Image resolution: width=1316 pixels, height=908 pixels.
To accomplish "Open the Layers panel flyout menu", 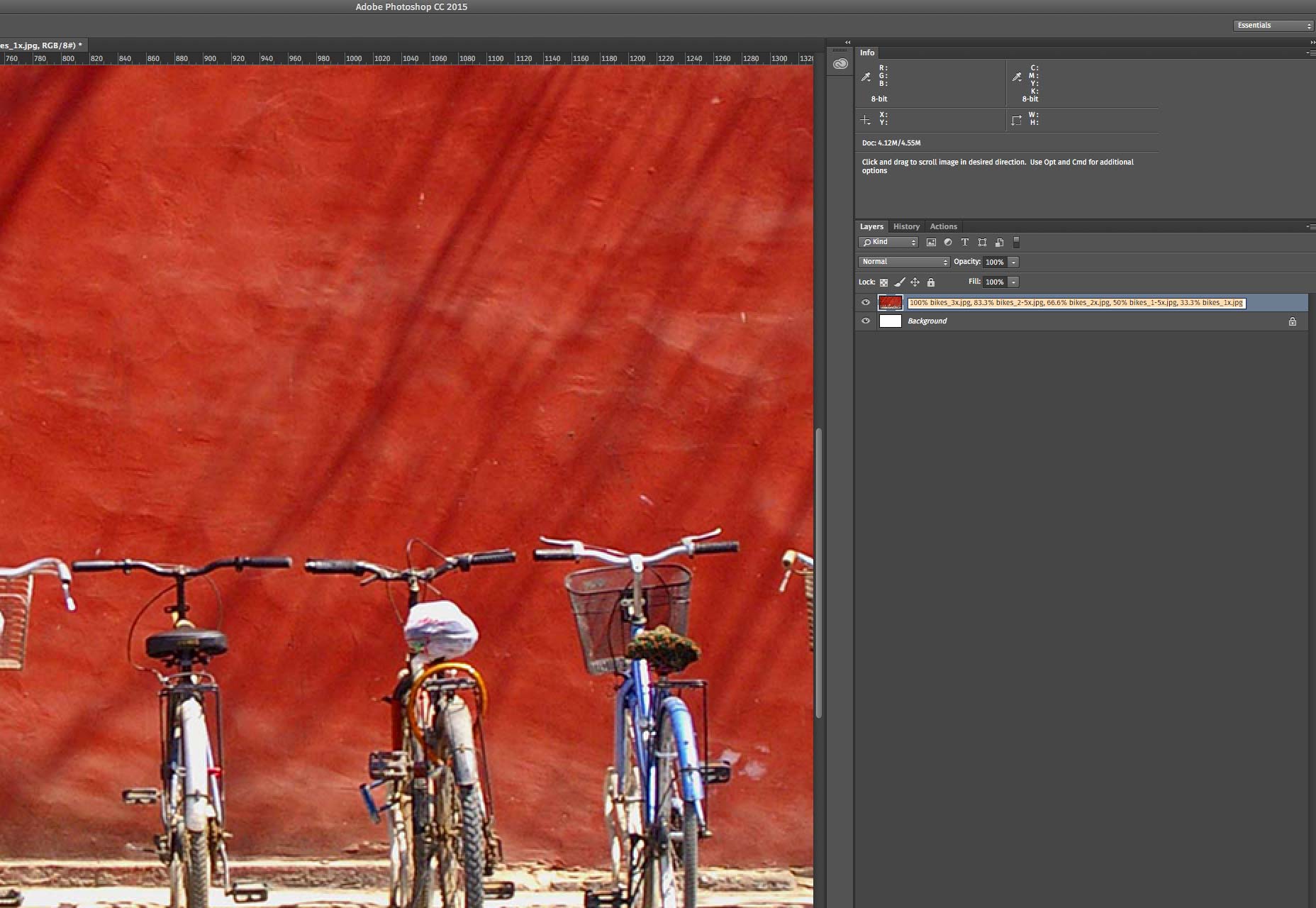I will [x=1311, y=226].
